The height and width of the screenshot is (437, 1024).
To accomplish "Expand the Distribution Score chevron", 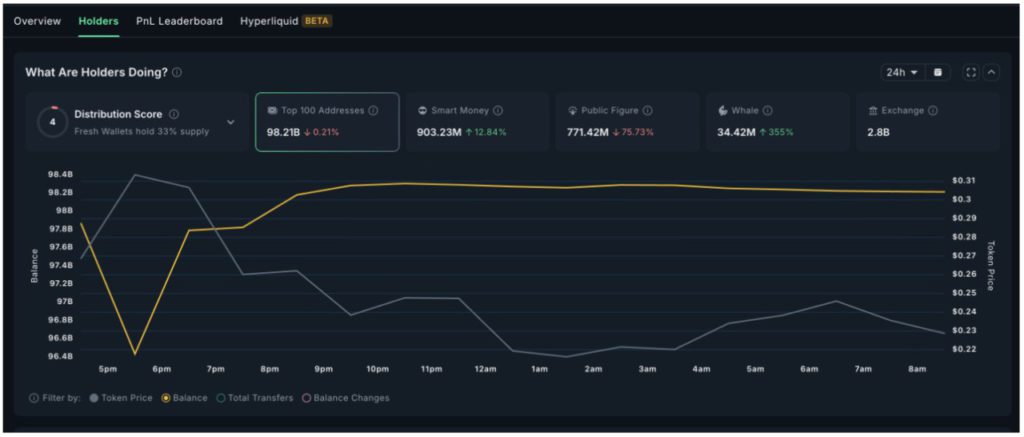I will pos(231,122).
